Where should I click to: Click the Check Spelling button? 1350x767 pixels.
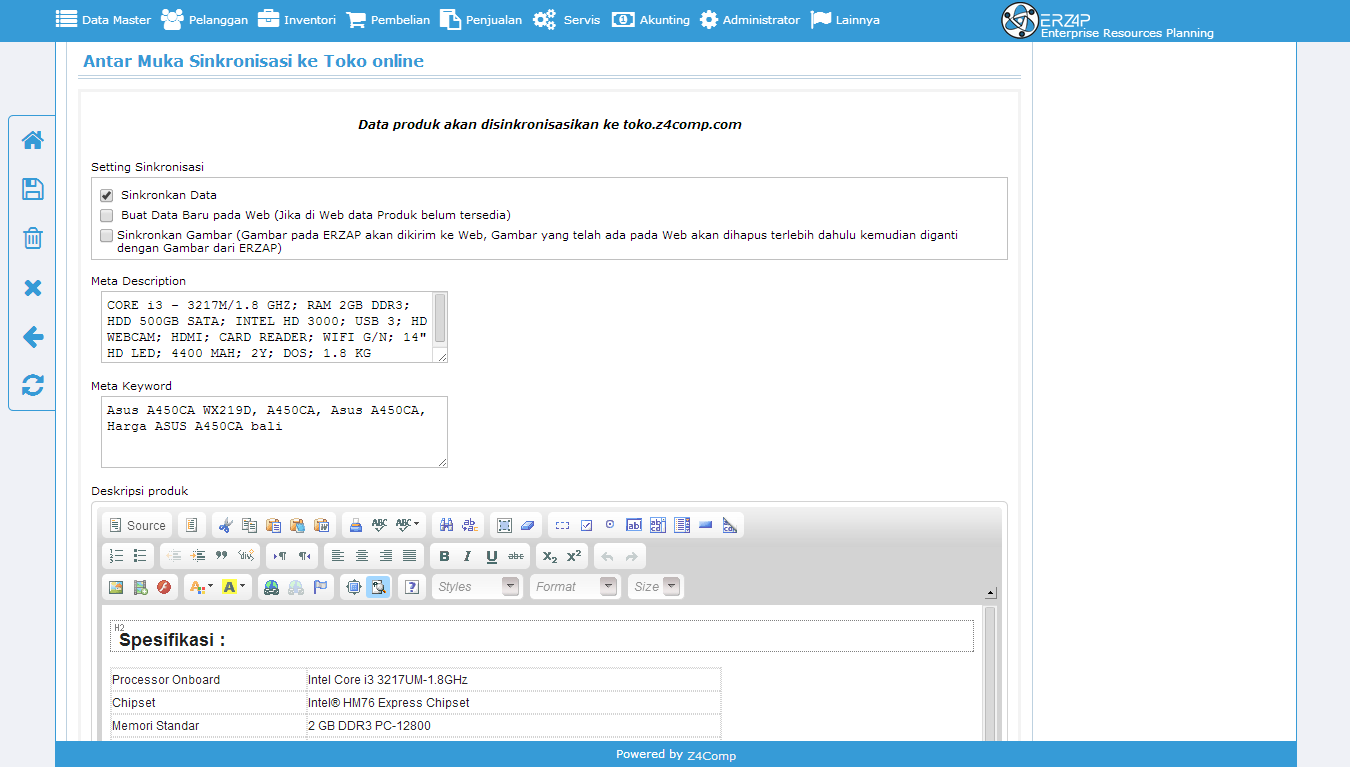(x=379, y=526)
